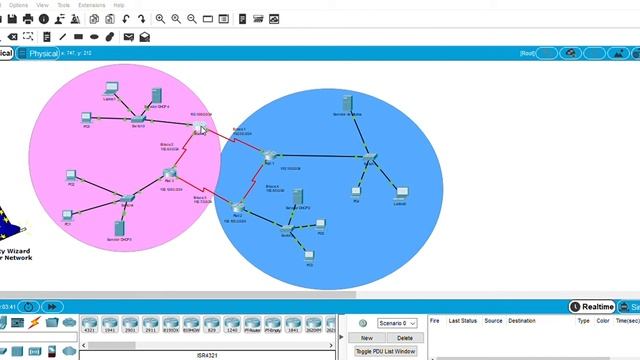Click the Destination column header
This screenshot has width=640, height=360.
pos(522,321)
